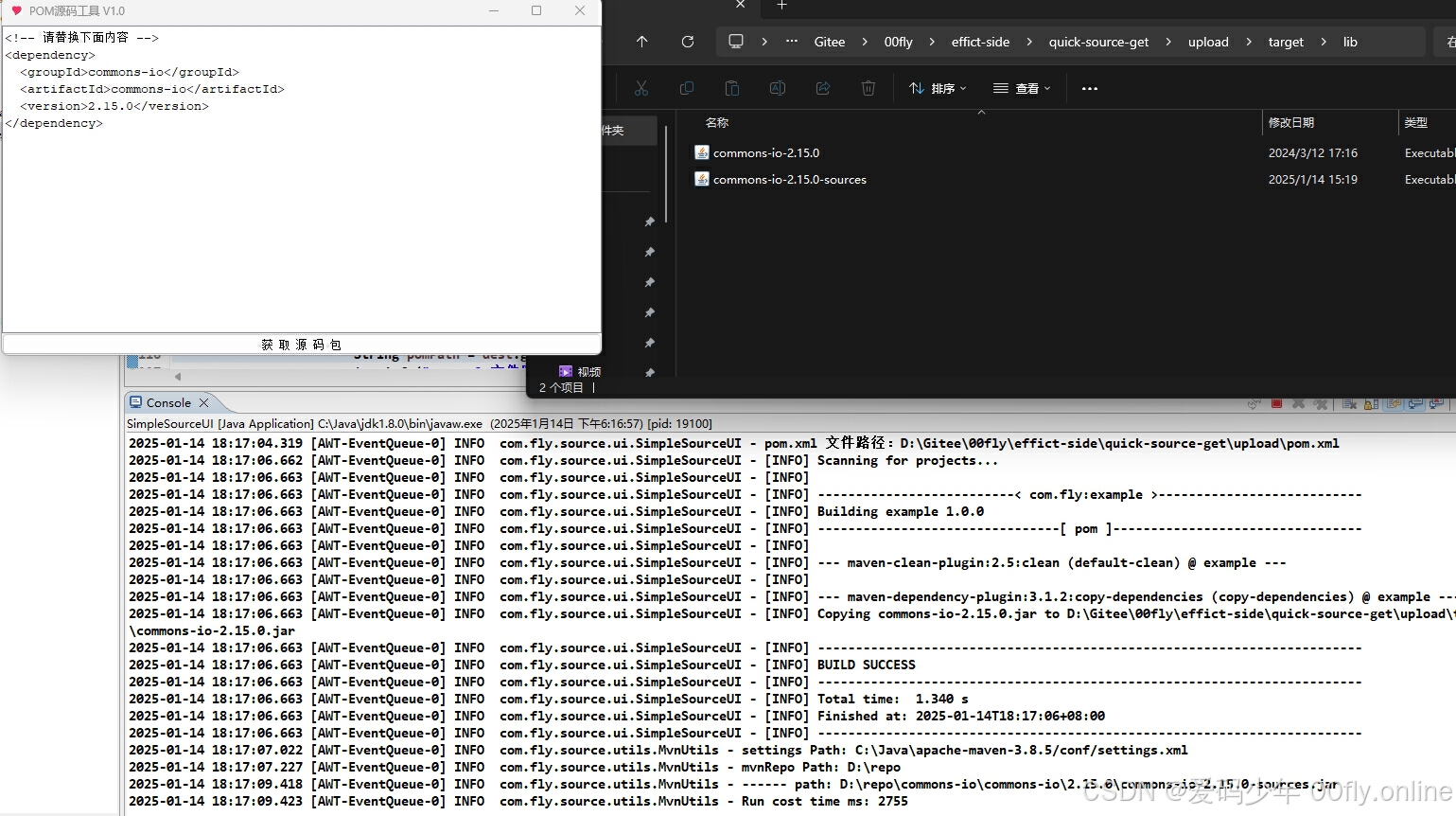1456x816 pixels.
Task: Click the Delete trash icon in Explorer
Action: click(868, 88)
